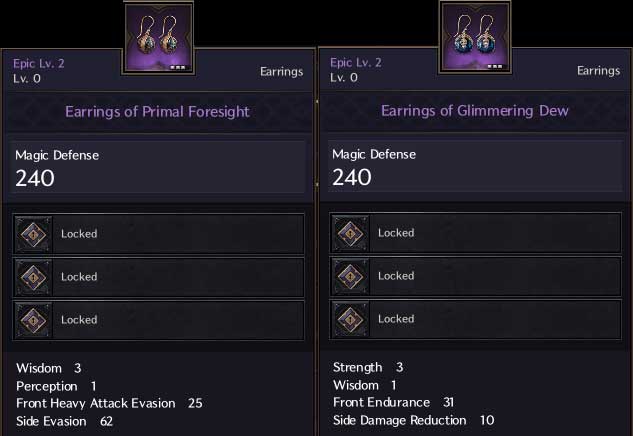This screenshot has width=633, height=436.
Task: Select the Earrings of Glimmering Dew title
Action: coord(474,110)
